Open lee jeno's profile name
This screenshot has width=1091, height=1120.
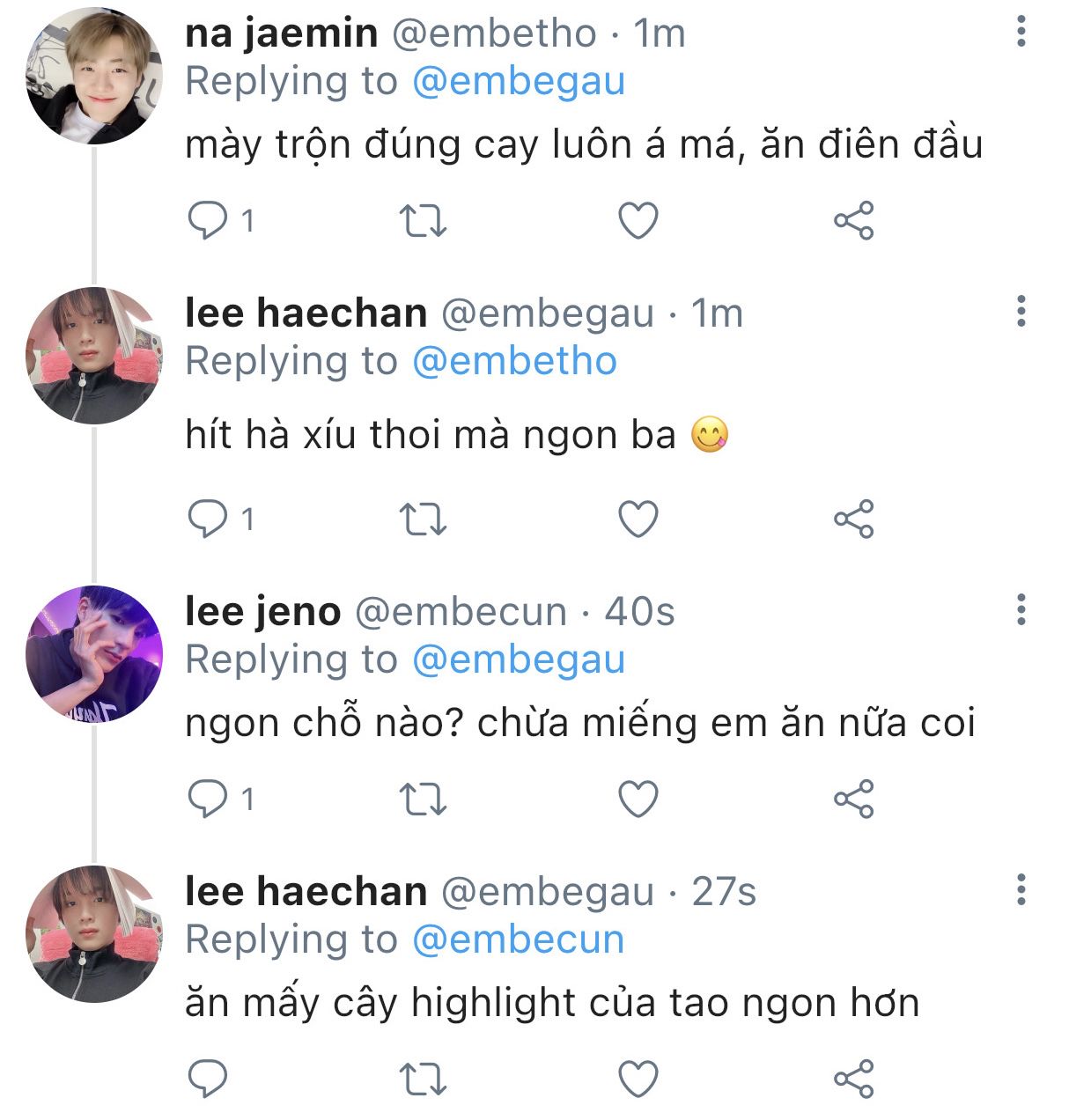(x=262, y=611)
